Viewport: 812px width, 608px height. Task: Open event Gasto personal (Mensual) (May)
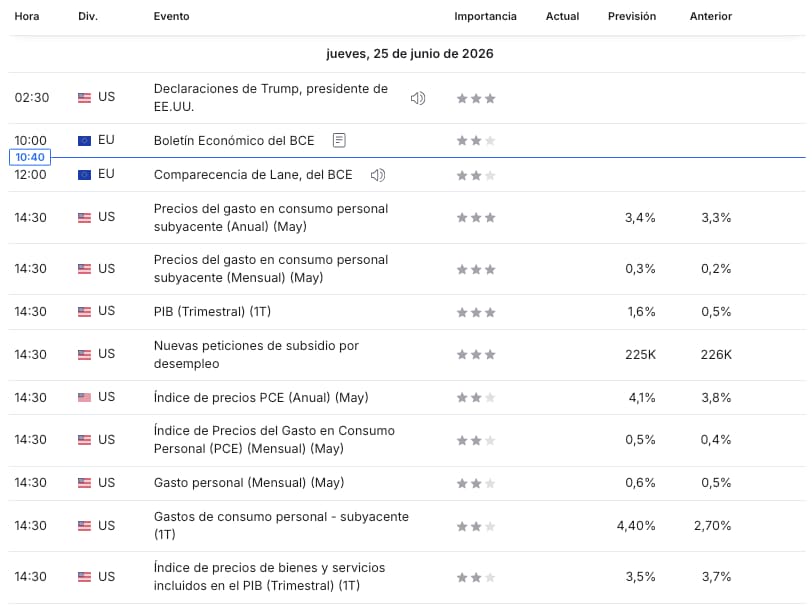point(249,483)
